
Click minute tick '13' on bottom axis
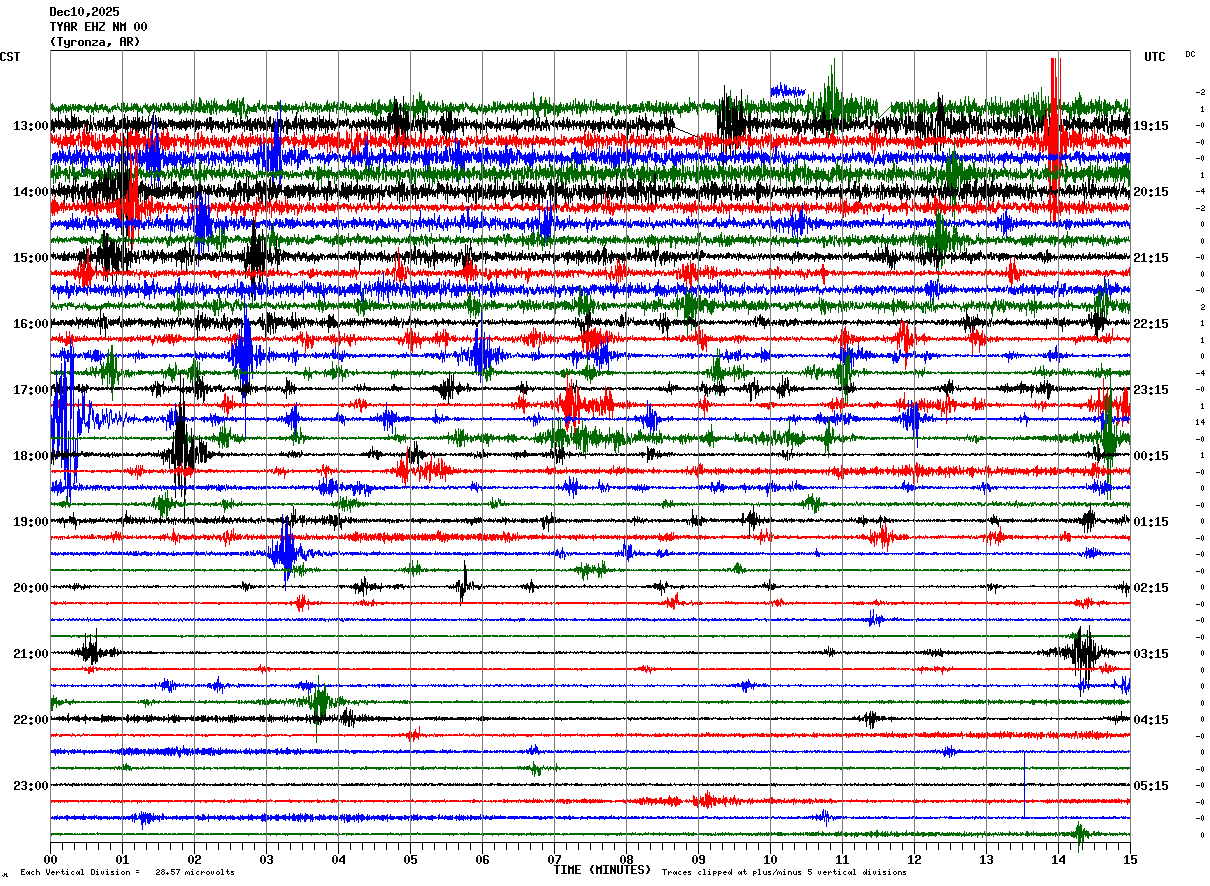click(x=986, y=859)
